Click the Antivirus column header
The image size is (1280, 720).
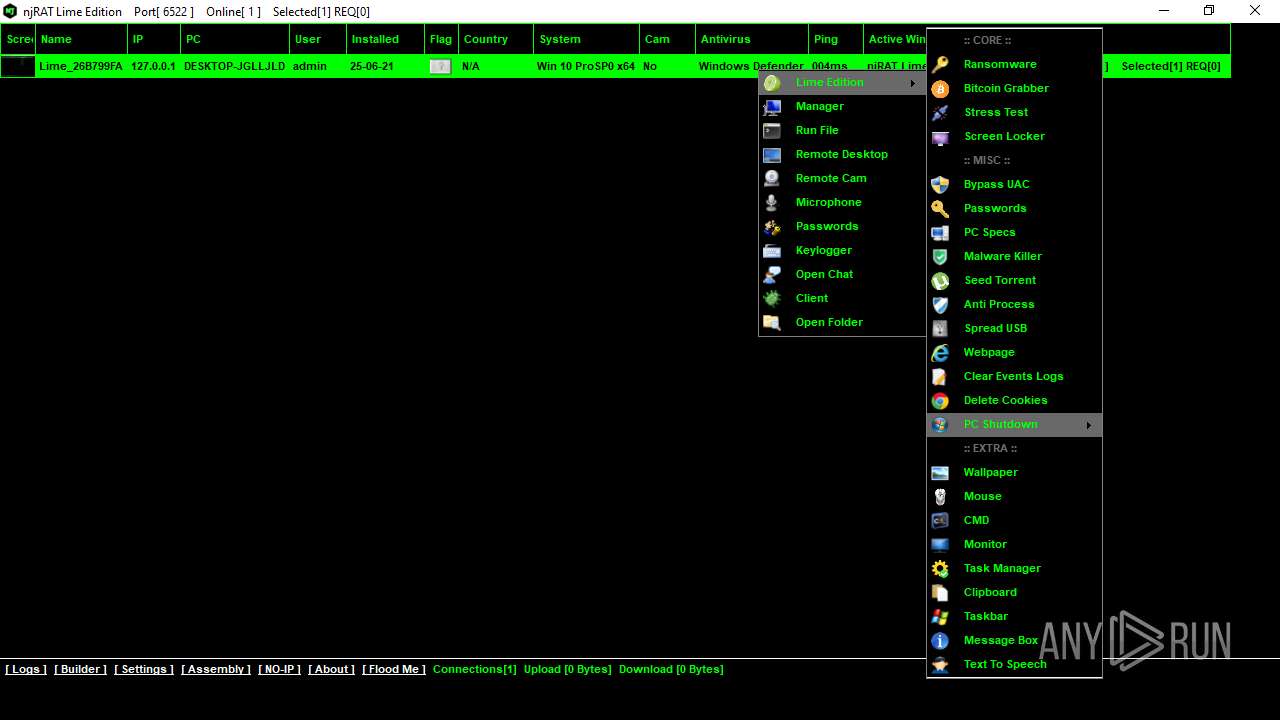coord(751,39)
